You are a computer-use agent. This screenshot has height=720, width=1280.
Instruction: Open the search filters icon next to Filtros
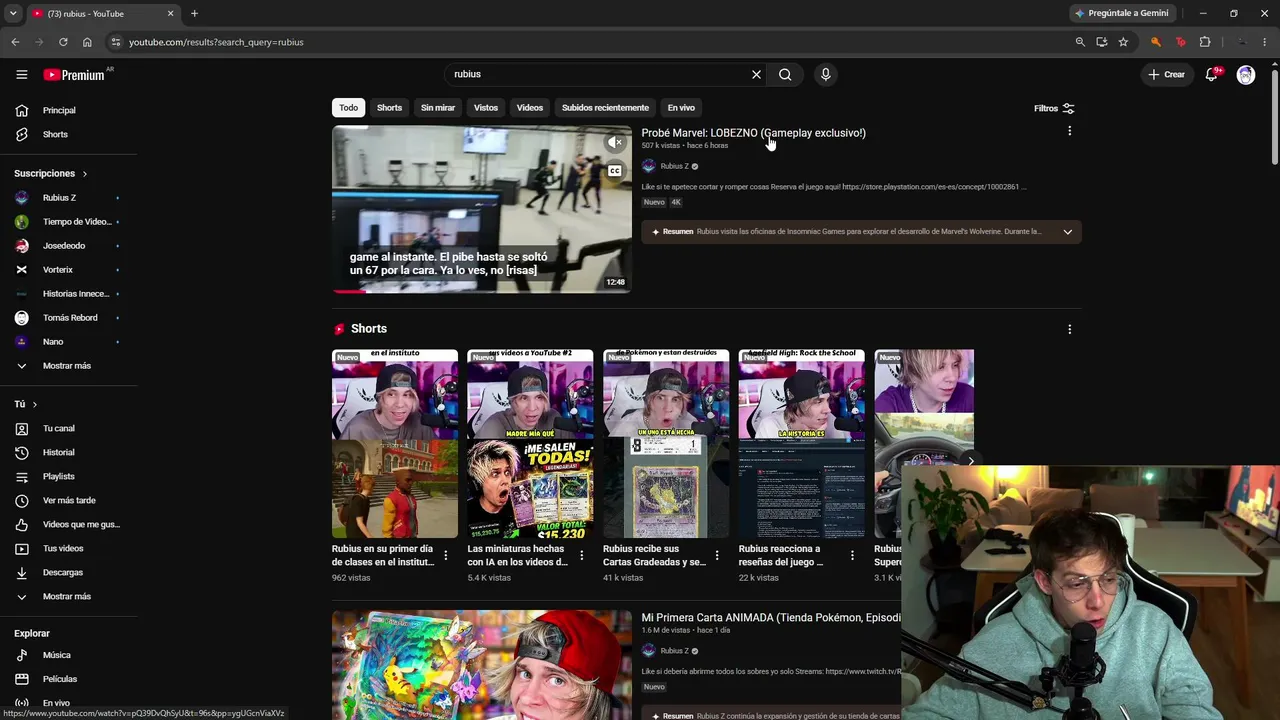click(x=1068, y=108)
